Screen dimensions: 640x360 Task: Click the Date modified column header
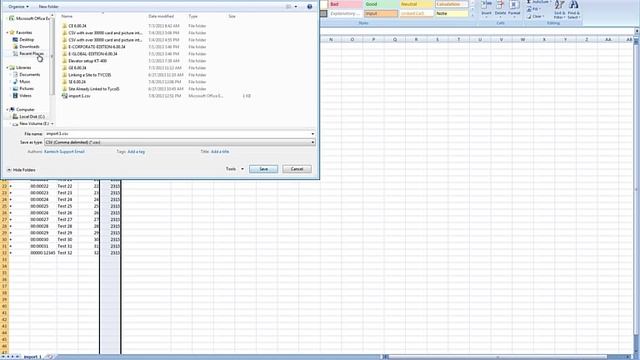[x=161, y=16]
